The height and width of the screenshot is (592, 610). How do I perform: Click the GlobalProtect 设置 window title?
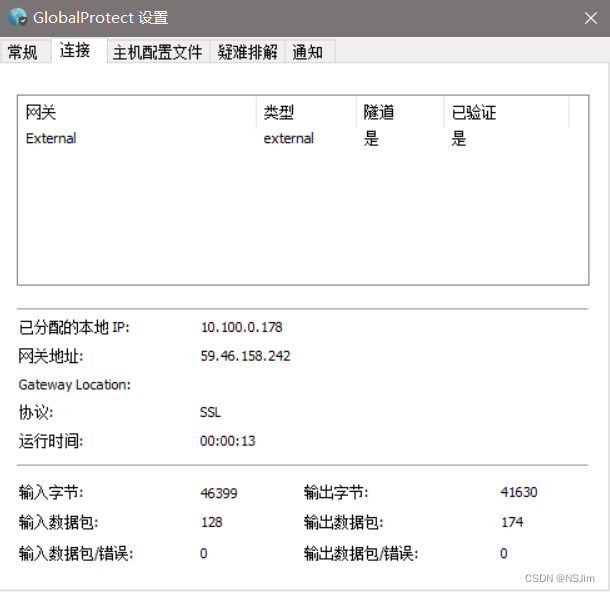100,18
